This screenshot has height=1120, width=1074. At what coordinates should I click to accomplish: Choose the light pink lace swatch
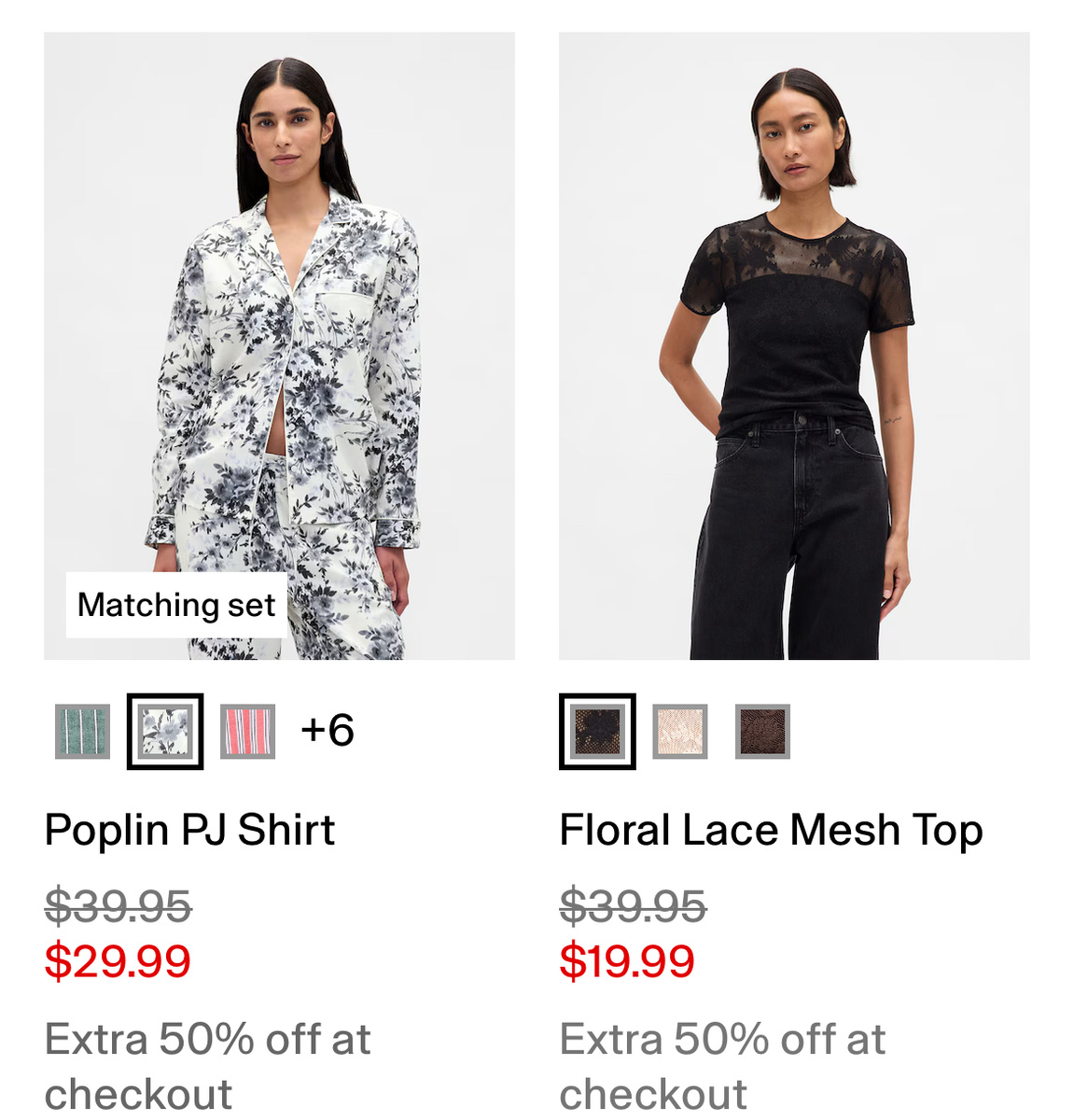[x=679, y=732]
